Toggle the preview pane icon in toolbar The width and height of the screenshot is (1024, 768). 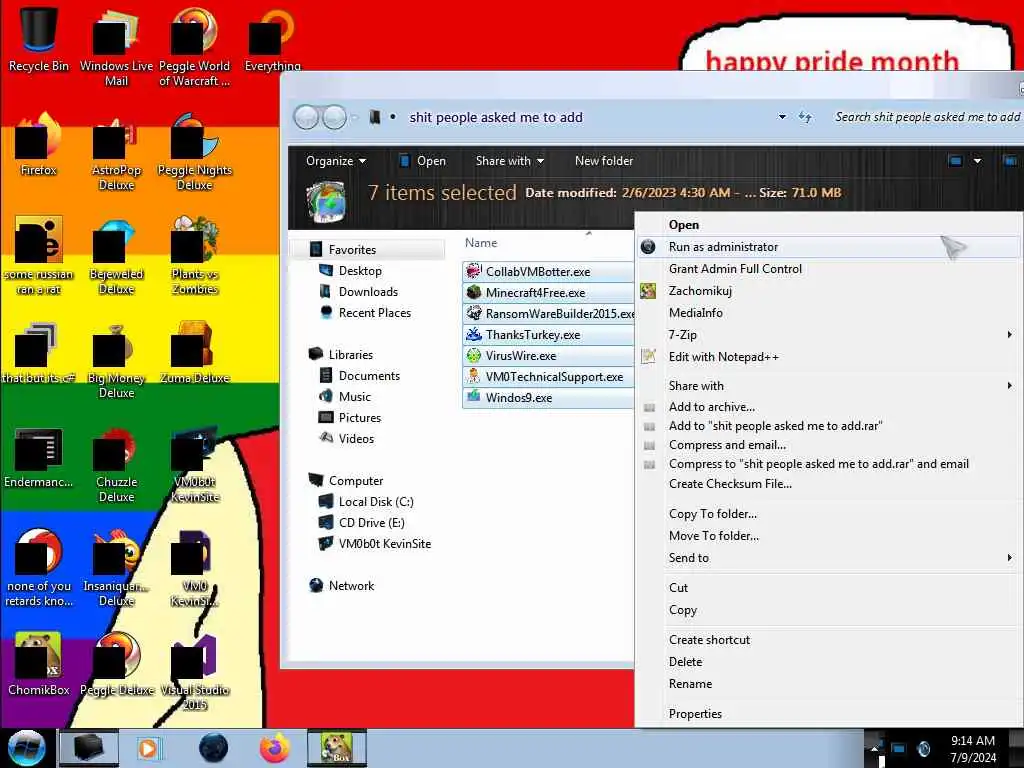(x=1009, y=161)
